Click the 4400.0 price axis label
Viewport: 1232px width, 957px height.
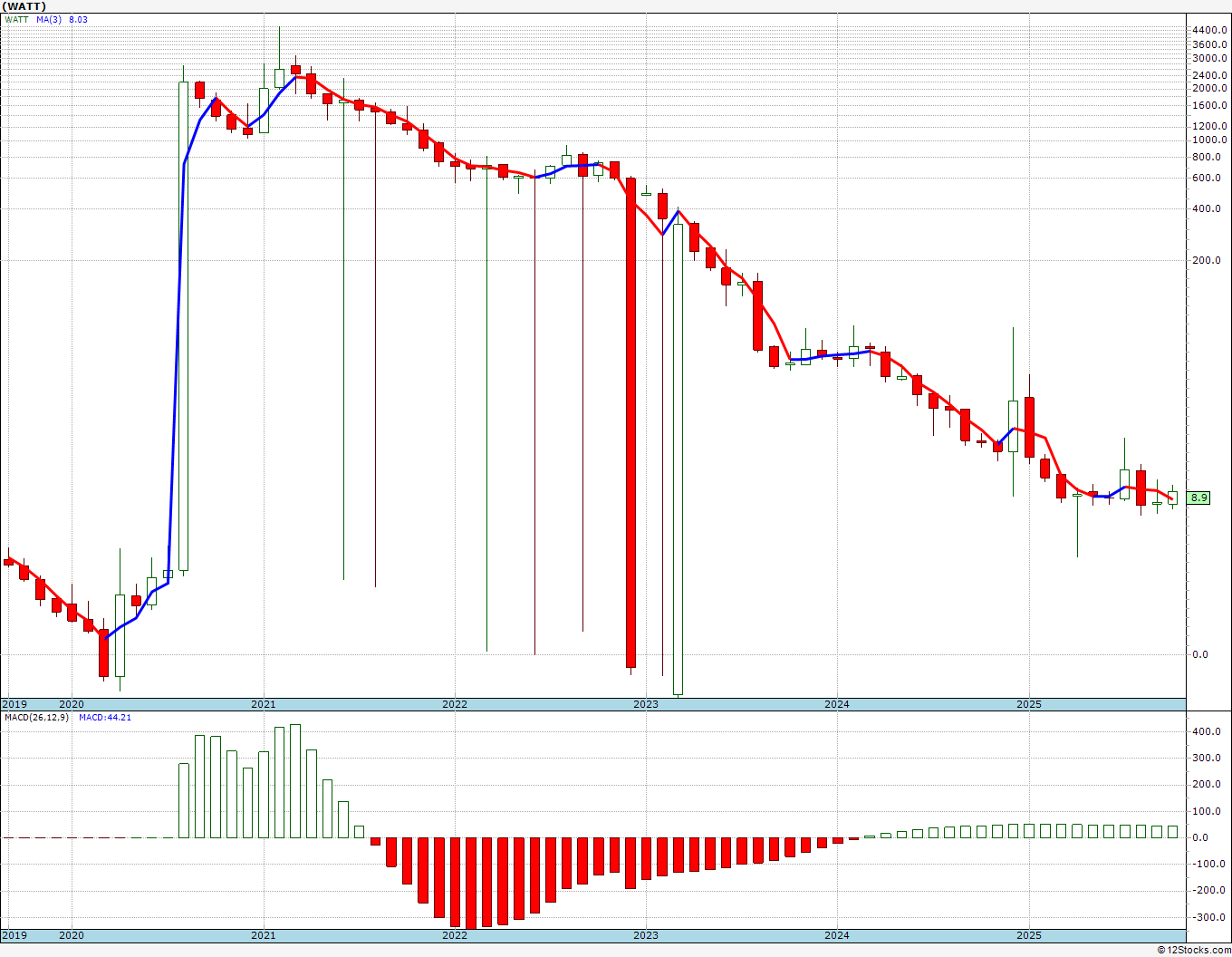(x=1210, y=30)
